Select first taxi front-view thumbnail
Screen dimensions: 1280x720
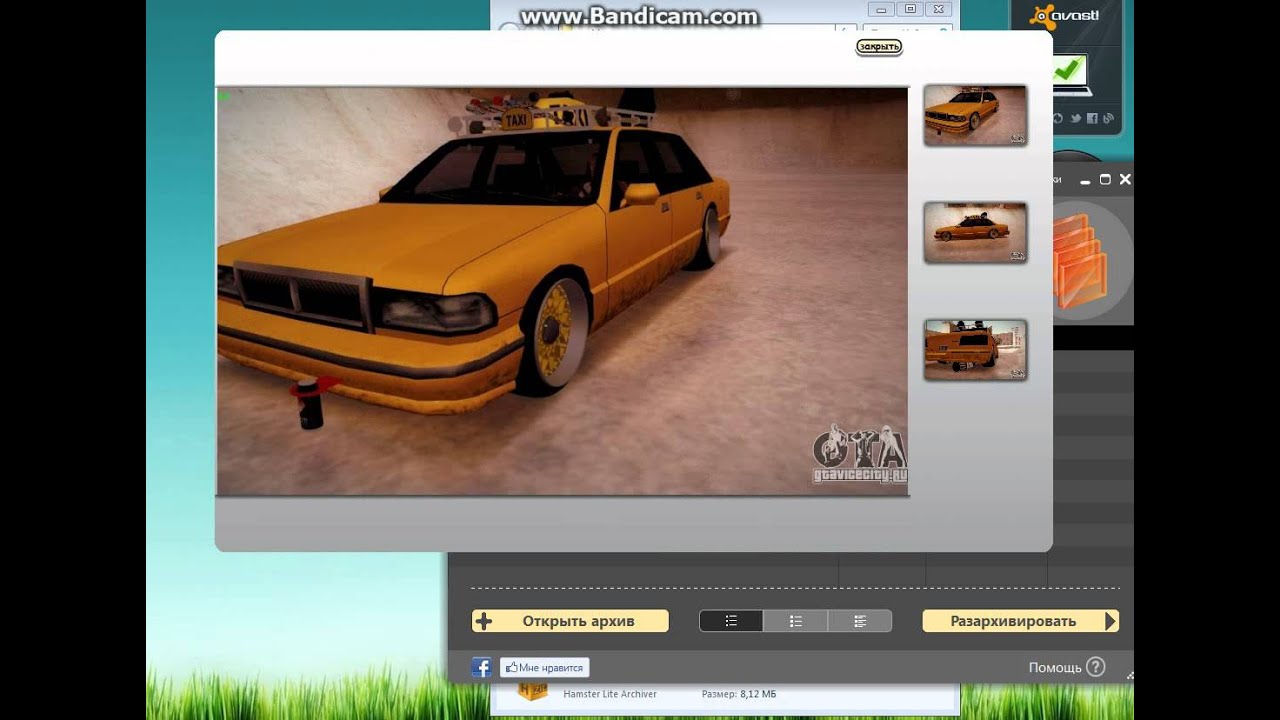point(975,115)
